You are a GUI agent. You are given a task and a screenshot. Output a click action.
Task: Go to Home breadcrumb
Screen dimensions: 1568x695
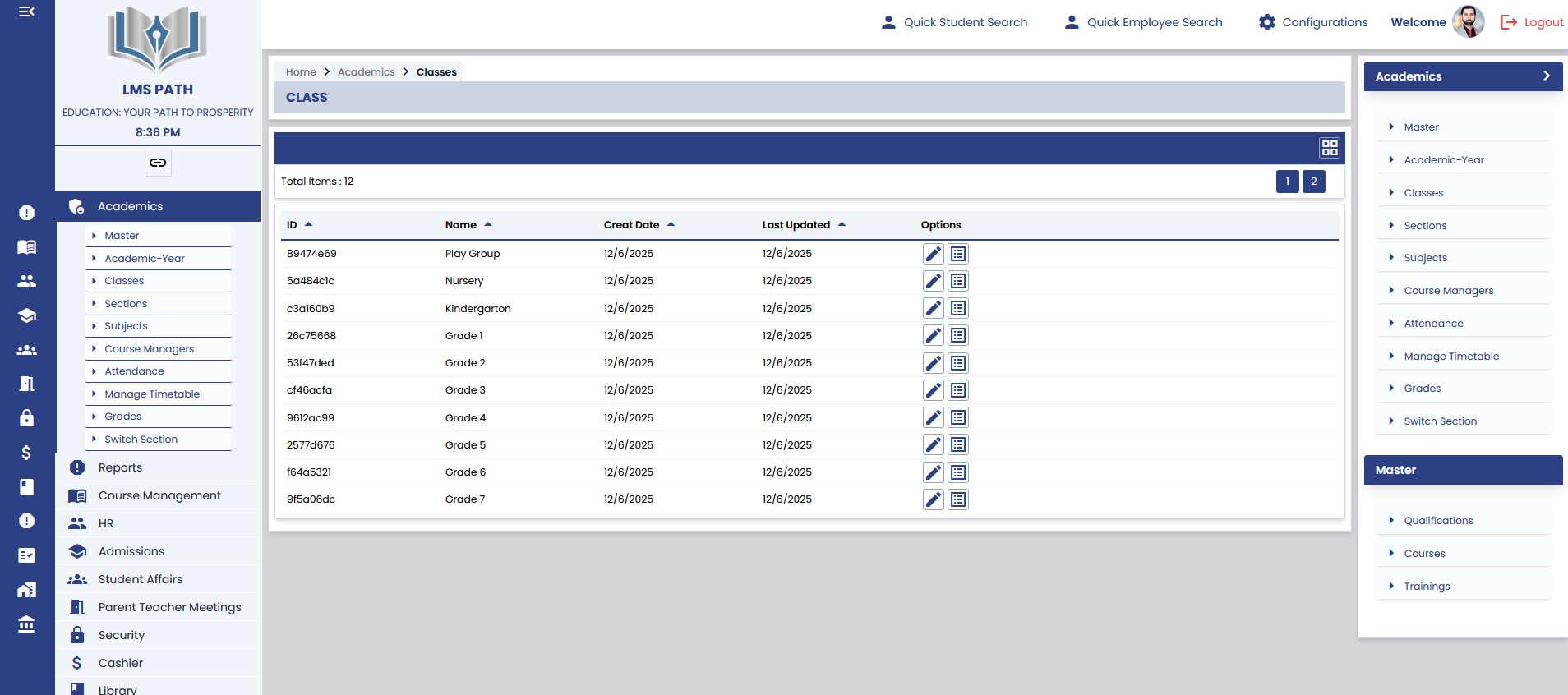coord(301,72)
